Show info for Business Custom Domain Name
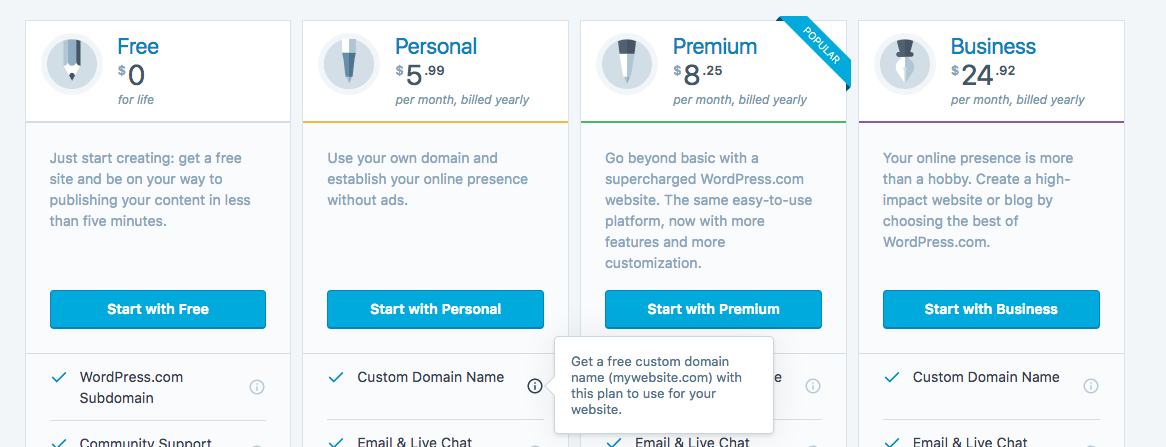 pyautogui.click(x=1090, y=386)
